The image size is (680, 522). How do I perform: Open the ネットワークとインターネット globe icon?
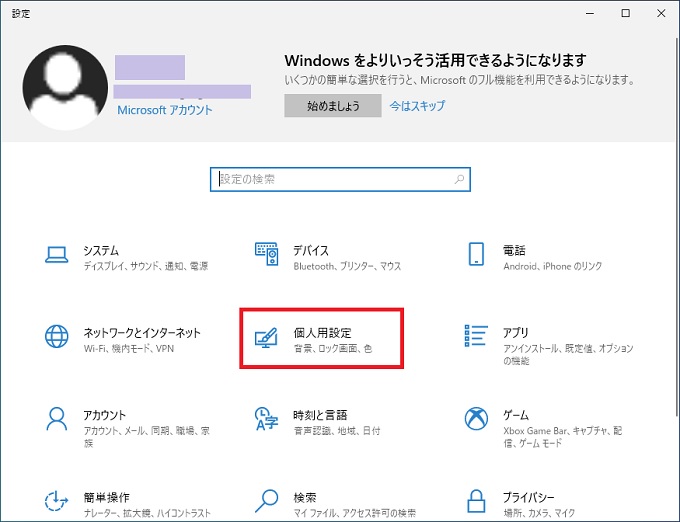click(56, 336)
